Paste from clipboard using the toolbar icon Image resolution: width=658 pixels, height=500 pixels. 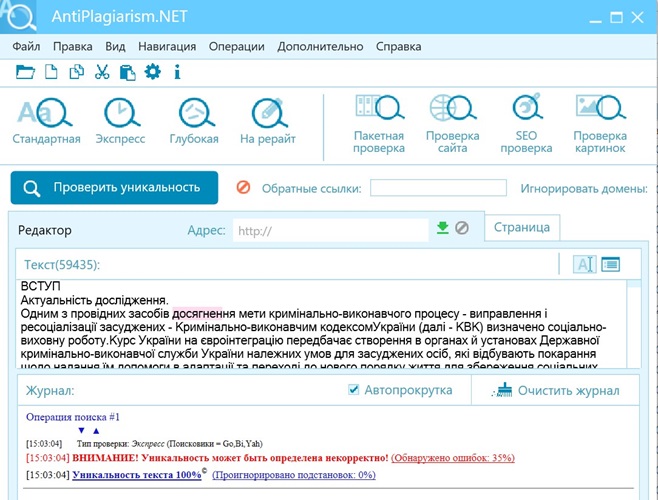pos(127,72)
